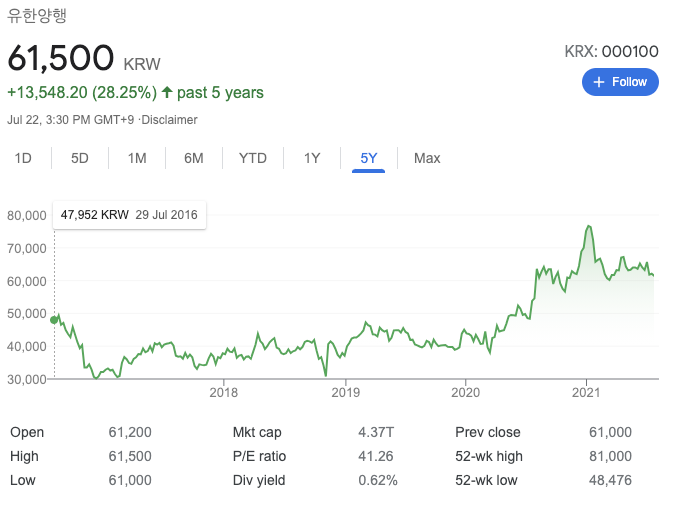Click the 30,000 y-axis label
The height and width of the screenshot is (513, 681).
(26, 380)
